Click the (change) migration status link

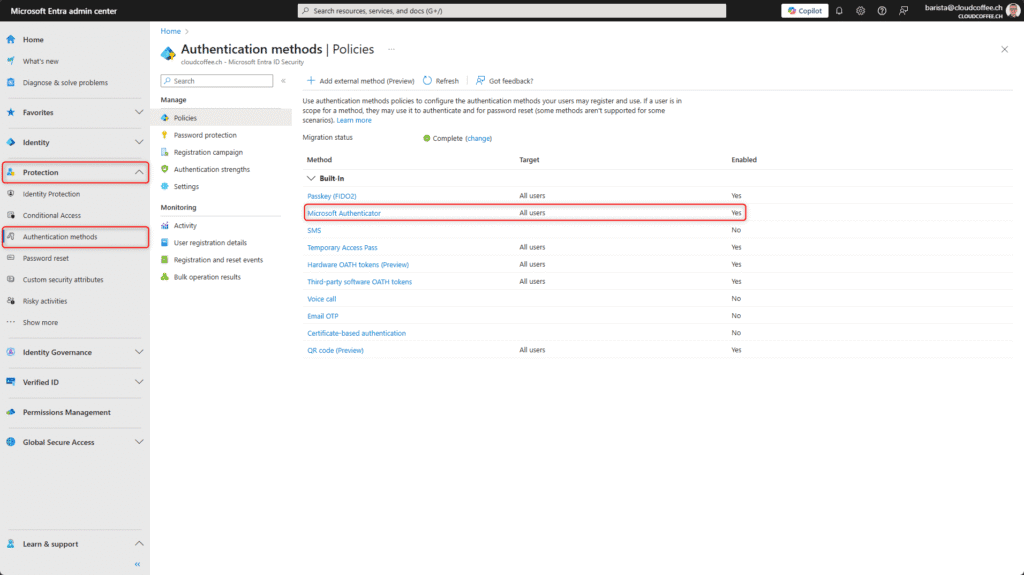(479, 139)
